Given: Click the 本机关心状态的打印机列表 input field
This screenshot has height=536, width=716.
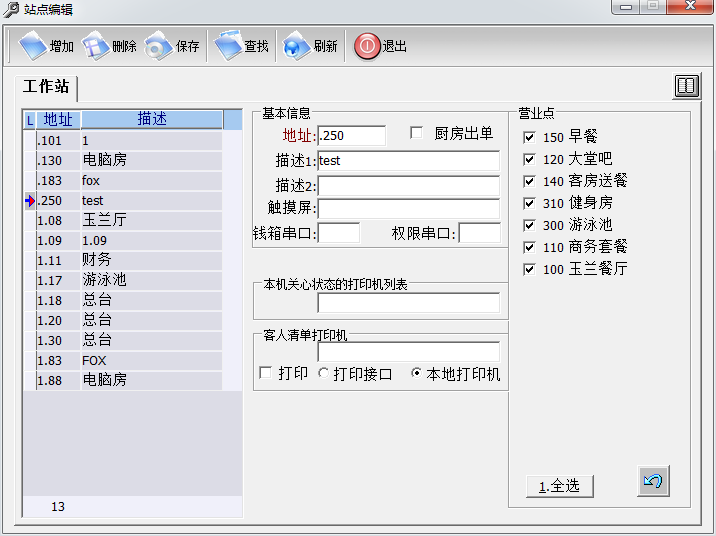Looking at the screenshot, I should click(409, 303).
